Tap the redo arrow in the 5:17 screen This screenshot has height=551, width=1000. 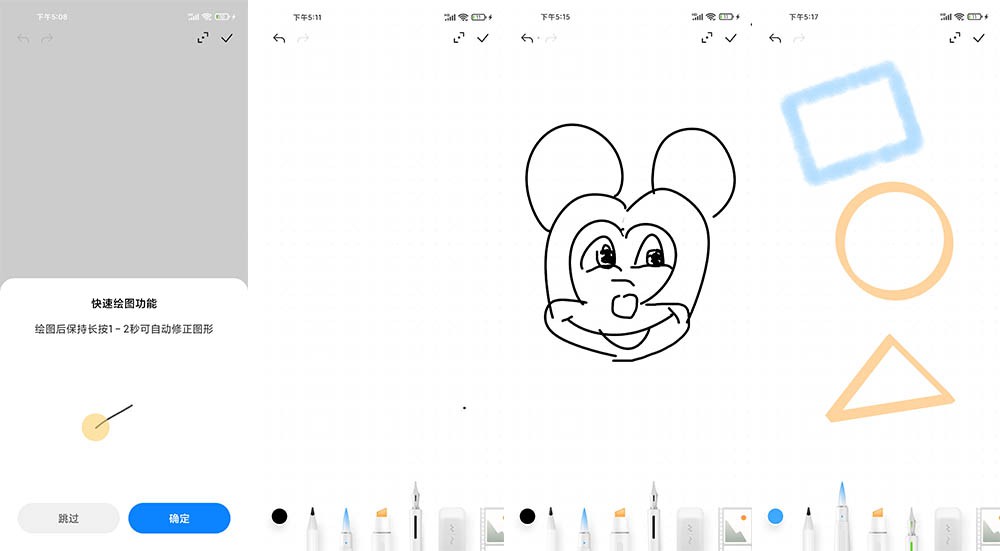click(x=798, y=38)
